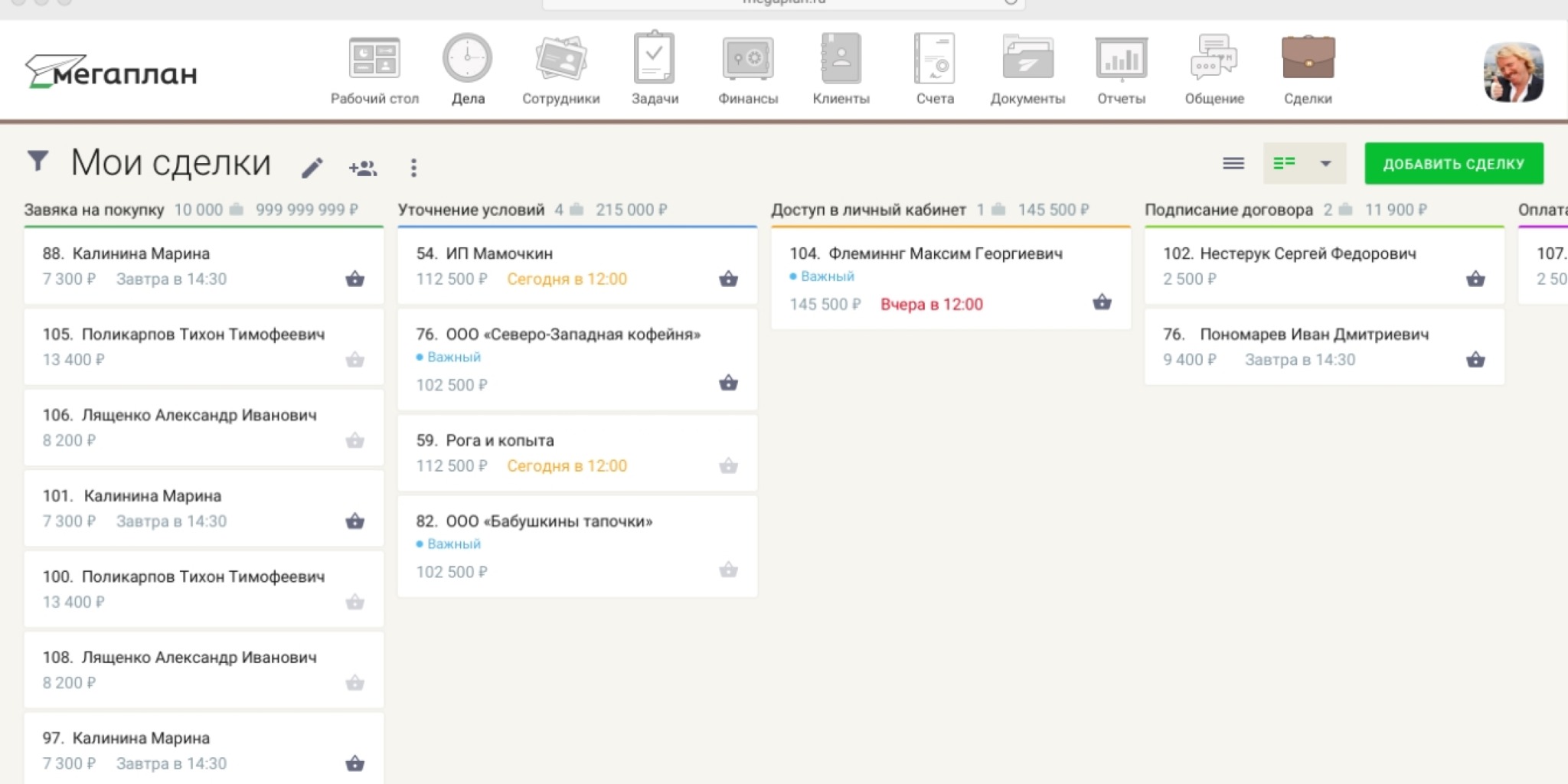Click basket icon on deal 108
Viewport: 1568px width, 784px height.
coord(354,682)
